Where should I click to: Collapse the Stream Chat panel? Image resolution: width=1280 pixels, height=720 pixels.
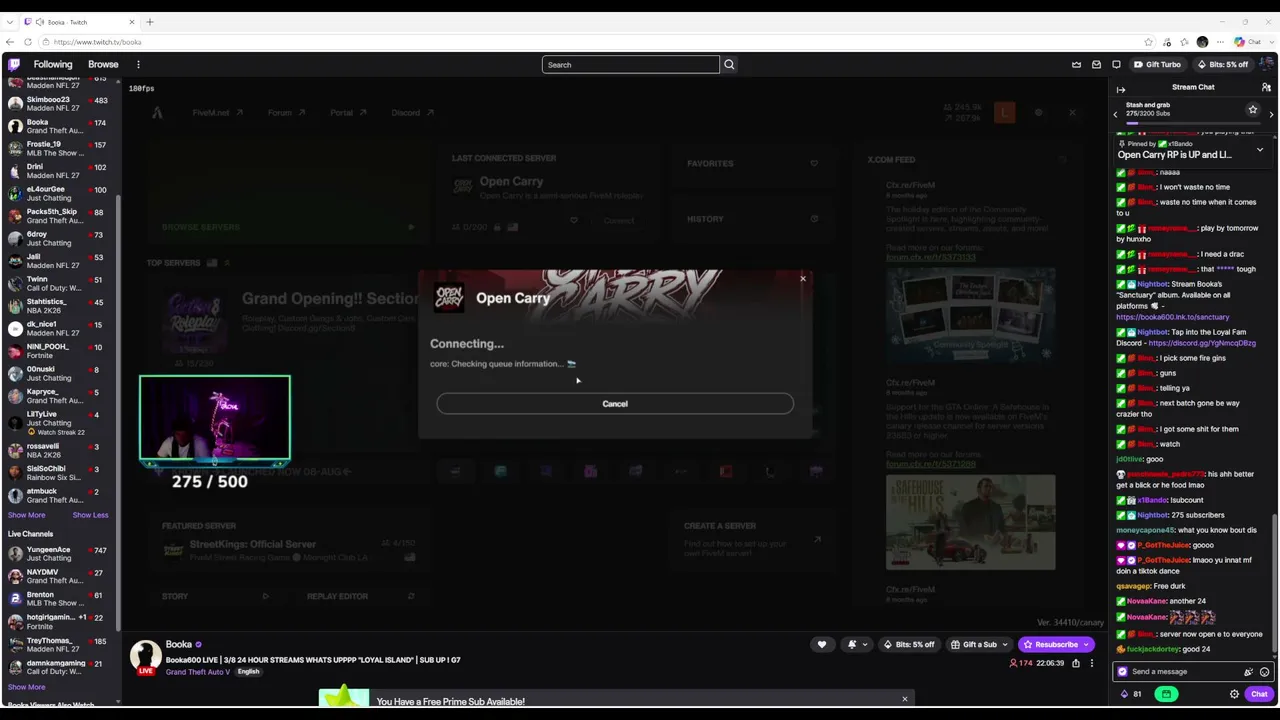click(x=1120, y=89)
